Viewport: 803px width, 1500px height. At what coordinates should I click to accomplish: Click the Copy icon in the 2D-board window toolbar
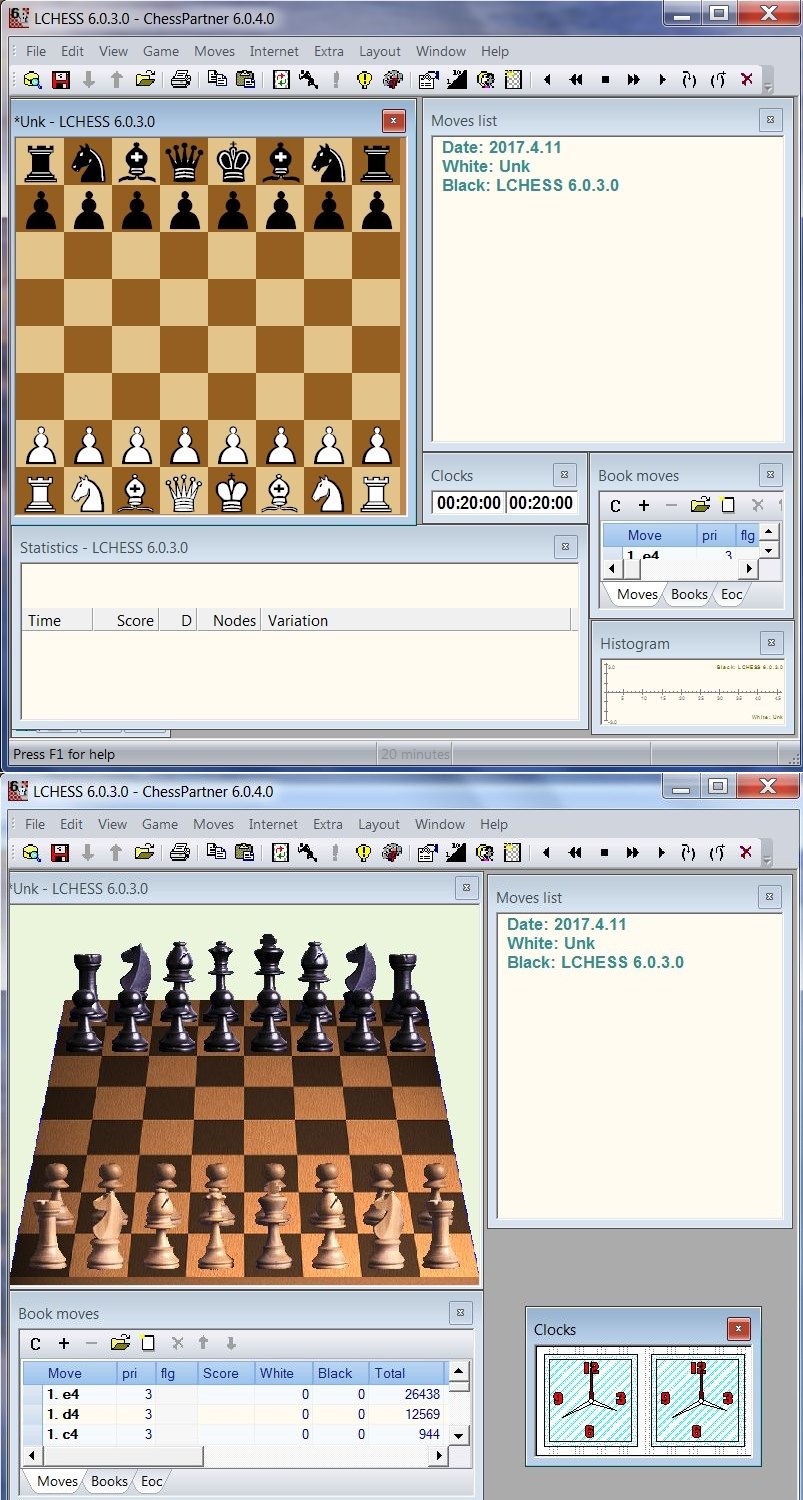pos(216,80)
